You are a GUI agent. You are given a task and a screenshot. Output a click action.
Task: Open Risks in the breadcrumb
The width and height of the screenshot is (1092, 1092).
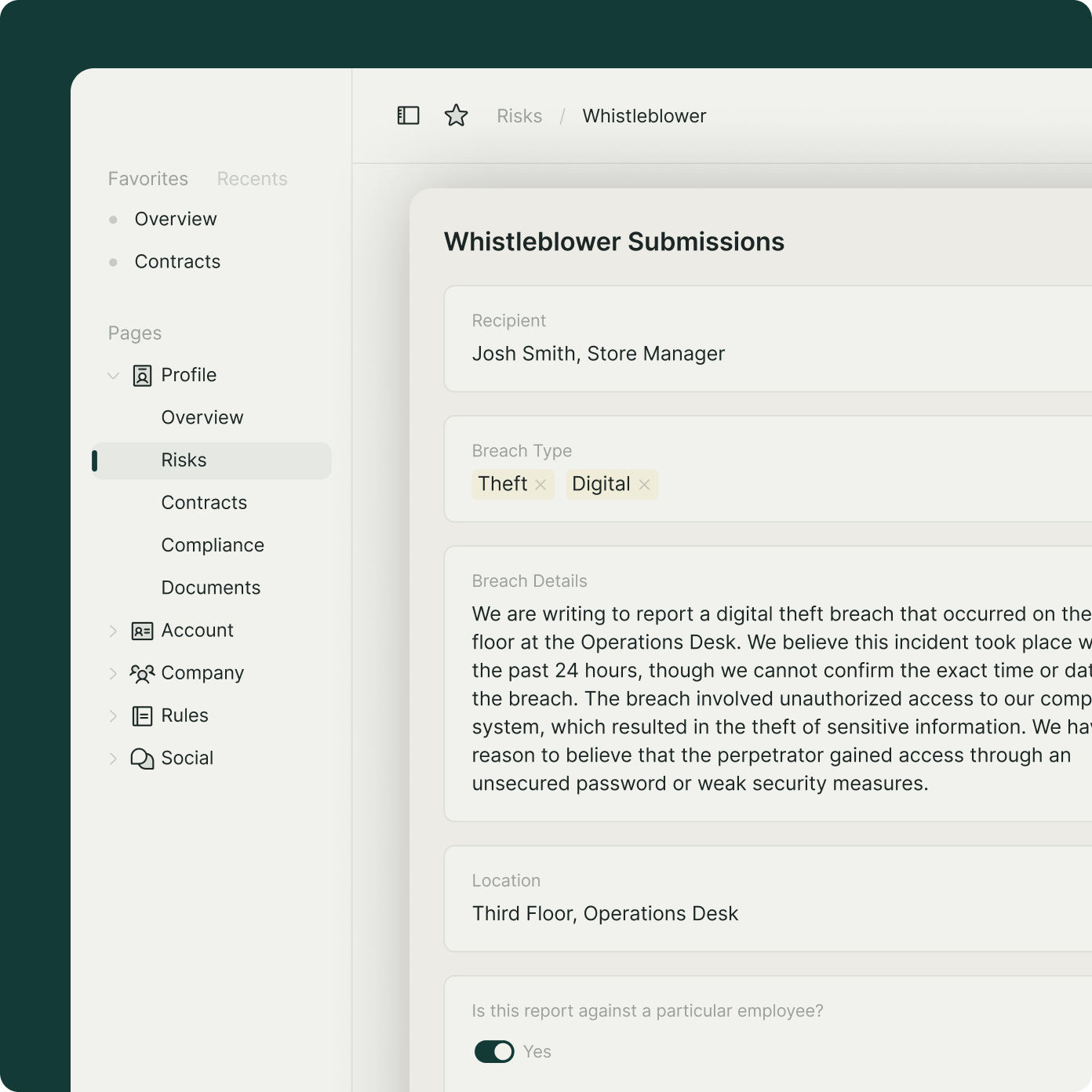pos(519,116)
